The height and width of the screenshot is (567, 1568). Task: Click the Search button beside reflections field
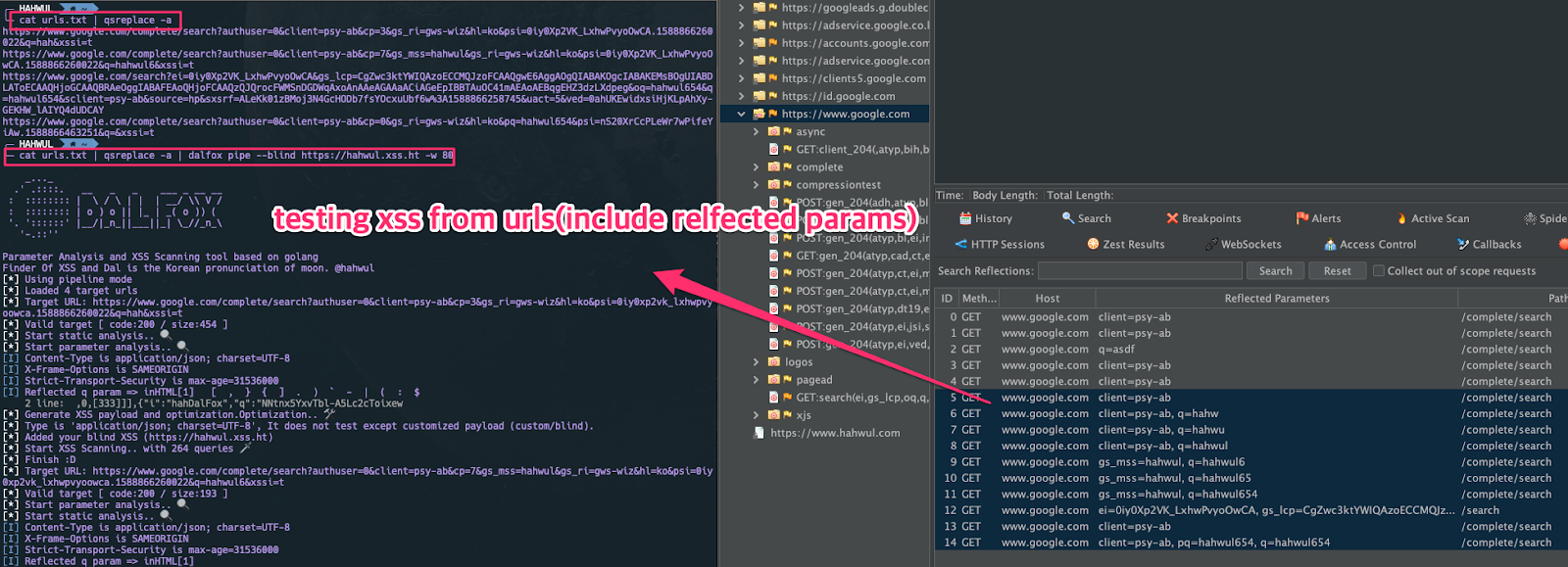click(x=1275, y=271)
